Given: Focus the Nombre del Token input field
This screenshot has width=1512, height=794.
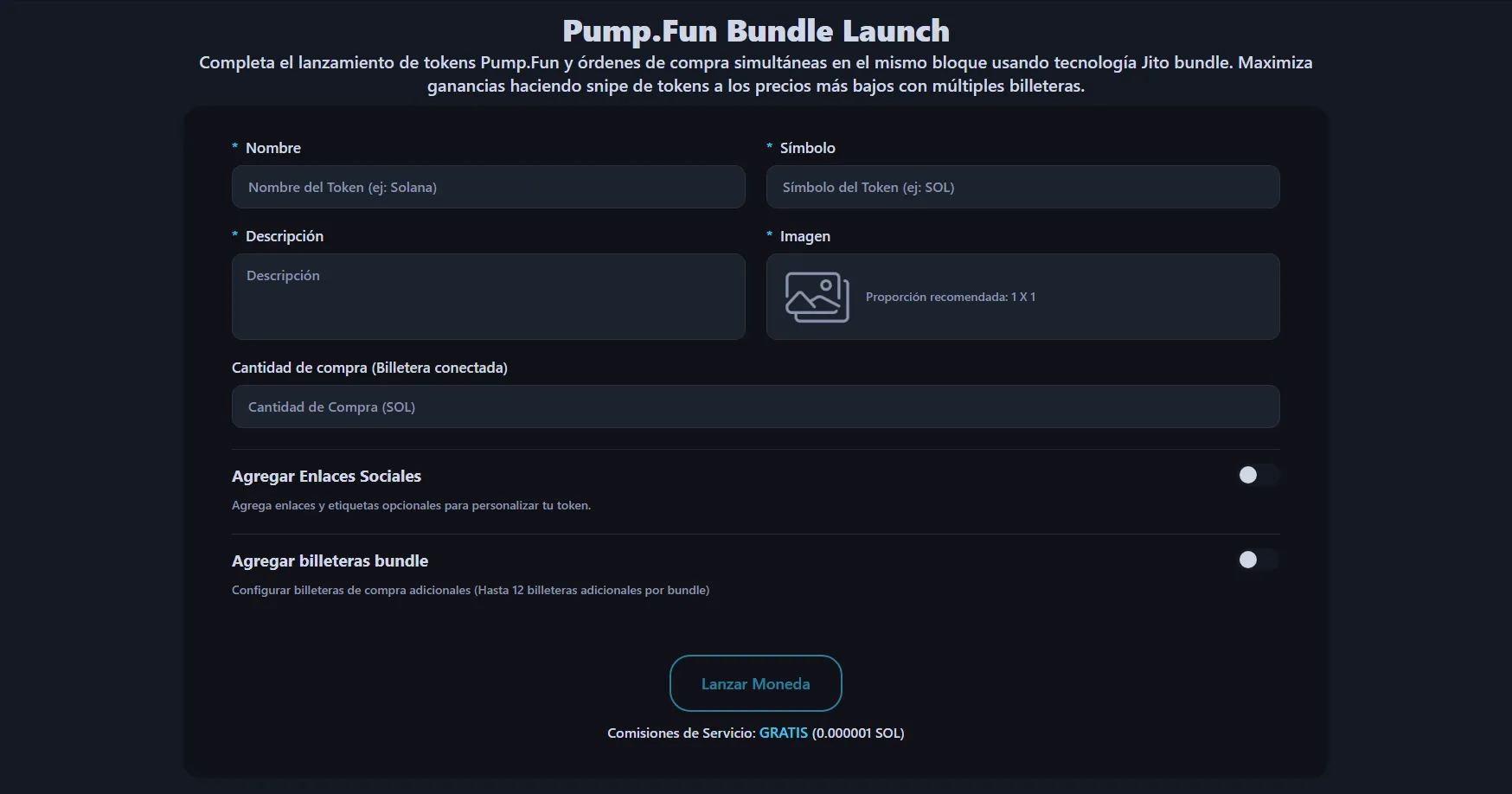Looking at the screenshot, I should pos(488,187).
